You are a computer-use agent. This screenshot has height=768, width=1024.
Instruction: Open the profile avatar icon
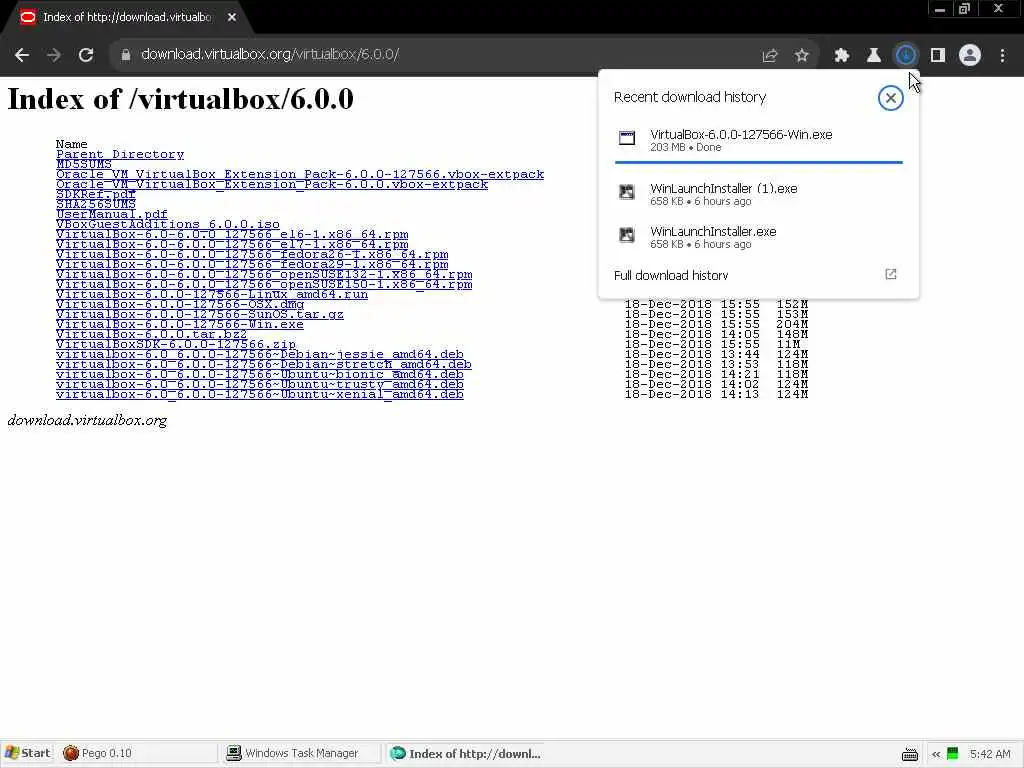click(x=970, y=56)
